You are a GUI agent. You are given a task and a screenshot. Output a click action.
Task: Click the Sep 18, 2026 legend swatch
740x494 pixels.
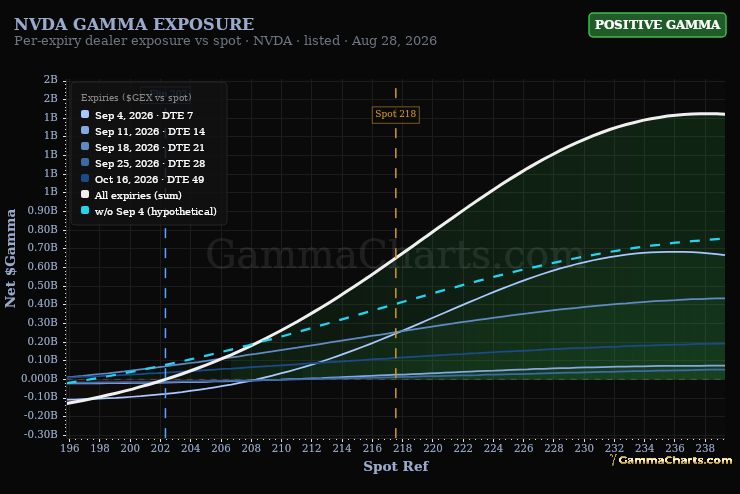[x=85, y=146]
